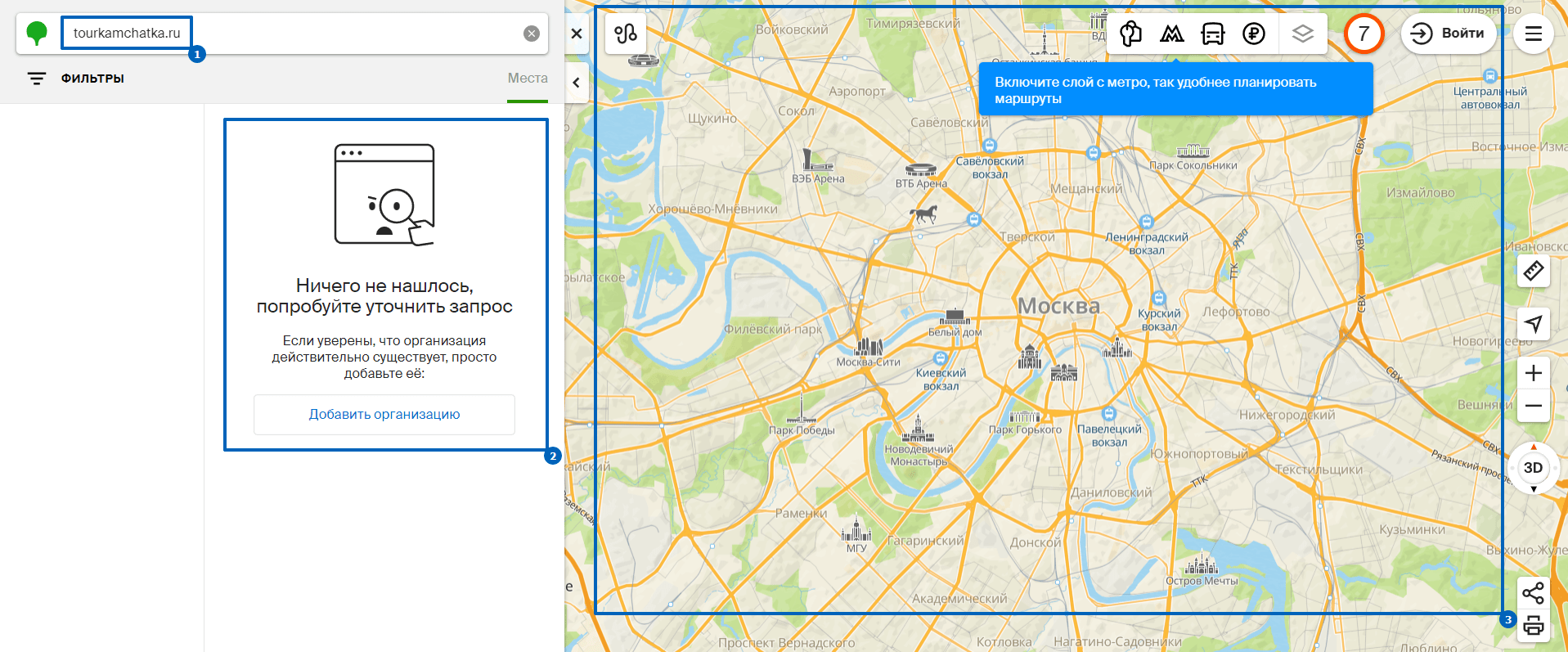Switch map to 3D view
This screenshot has width=1568, height=652.
tap(1533, 468)
